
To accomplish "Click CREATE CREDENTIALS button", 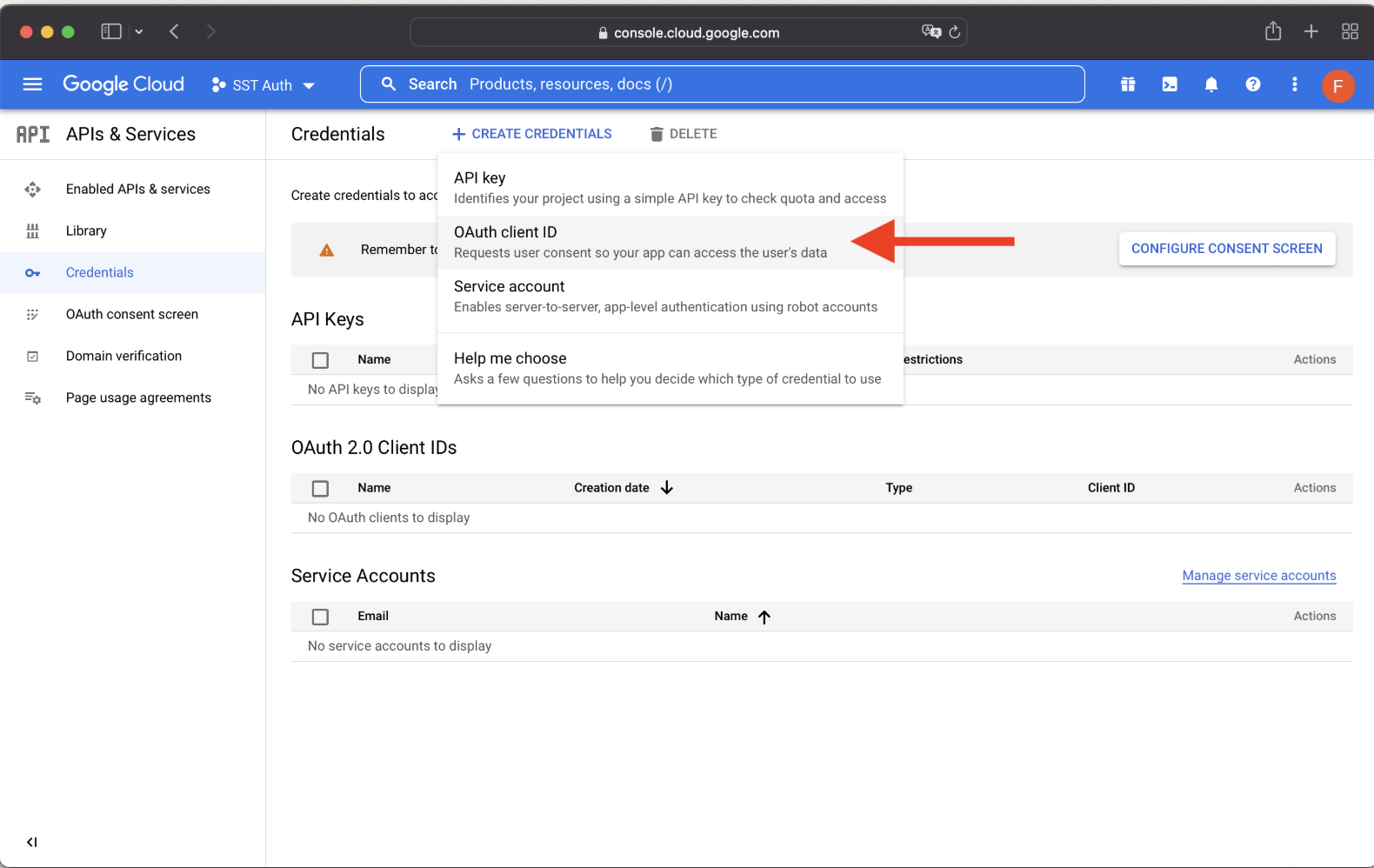I will [531, 134].
